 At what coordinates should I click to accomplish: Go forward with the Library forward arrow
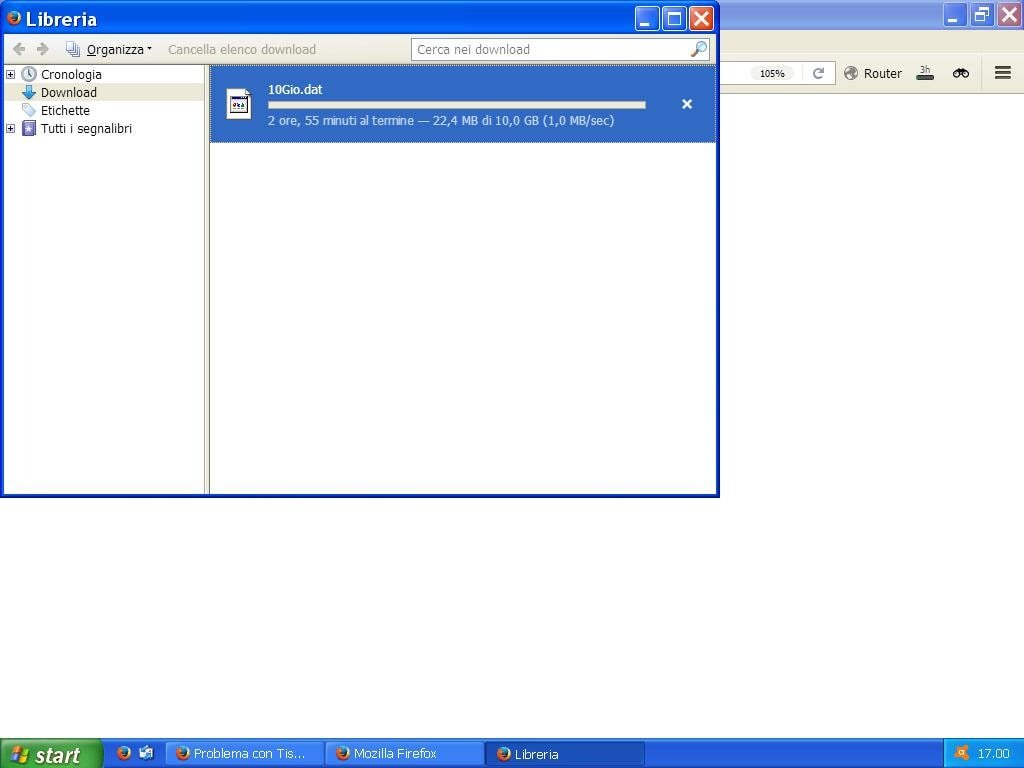pos(42,49)
